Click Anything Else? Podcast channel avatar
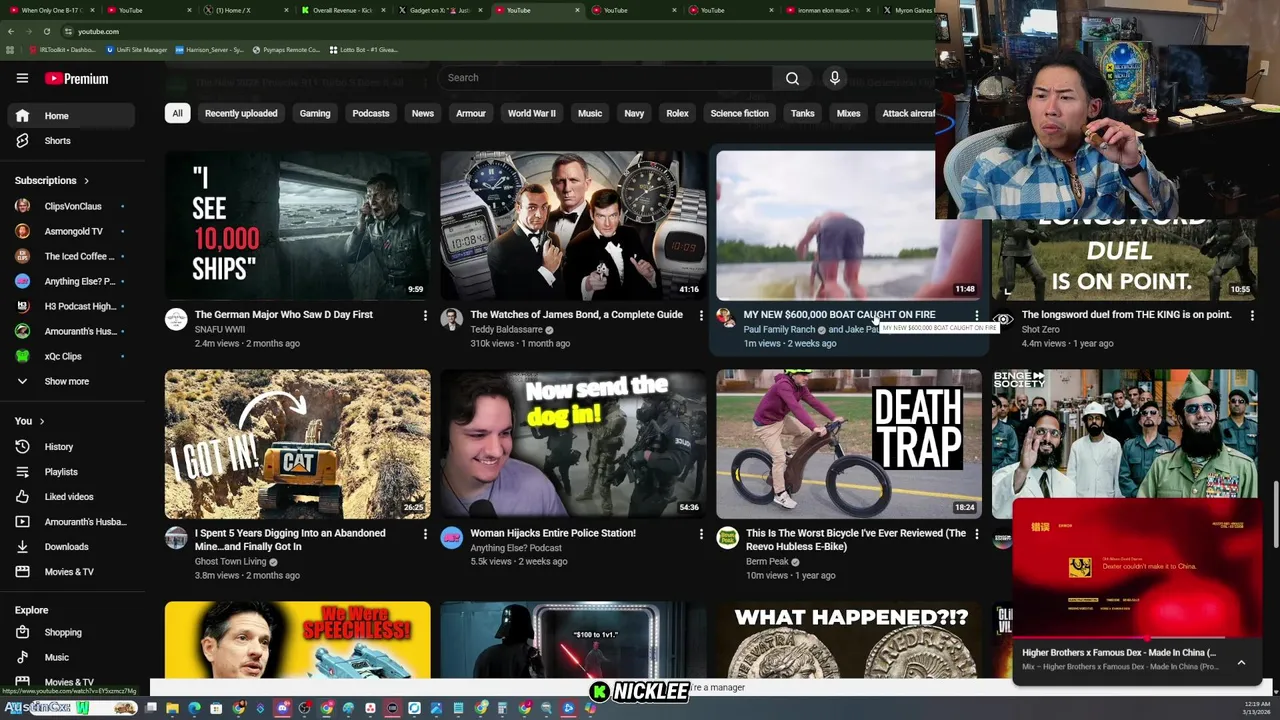This screenshot has height=720, width=1280. pyautogui.click(x=452, y=538)
